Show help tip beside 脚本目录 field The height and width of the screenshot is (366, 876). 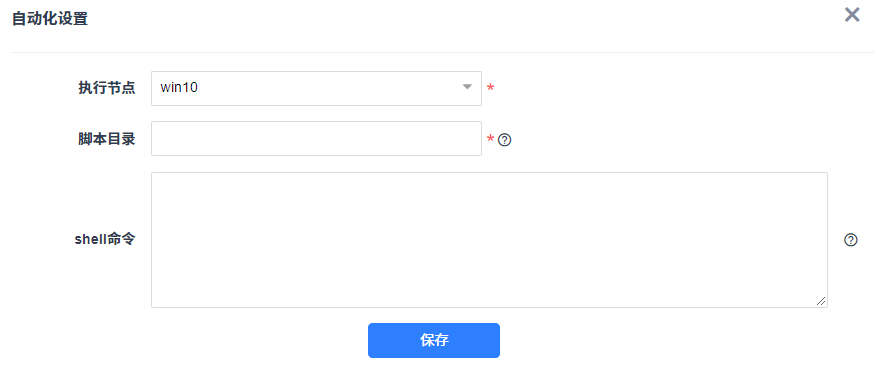[504, 139]
